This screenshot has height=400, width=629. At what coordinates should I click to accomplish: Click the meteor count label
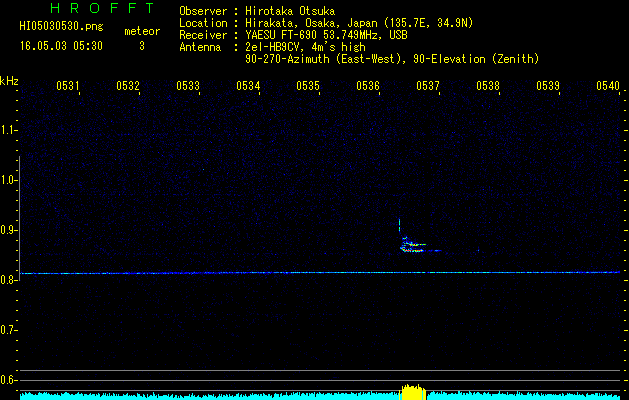(x=142, y=31)
